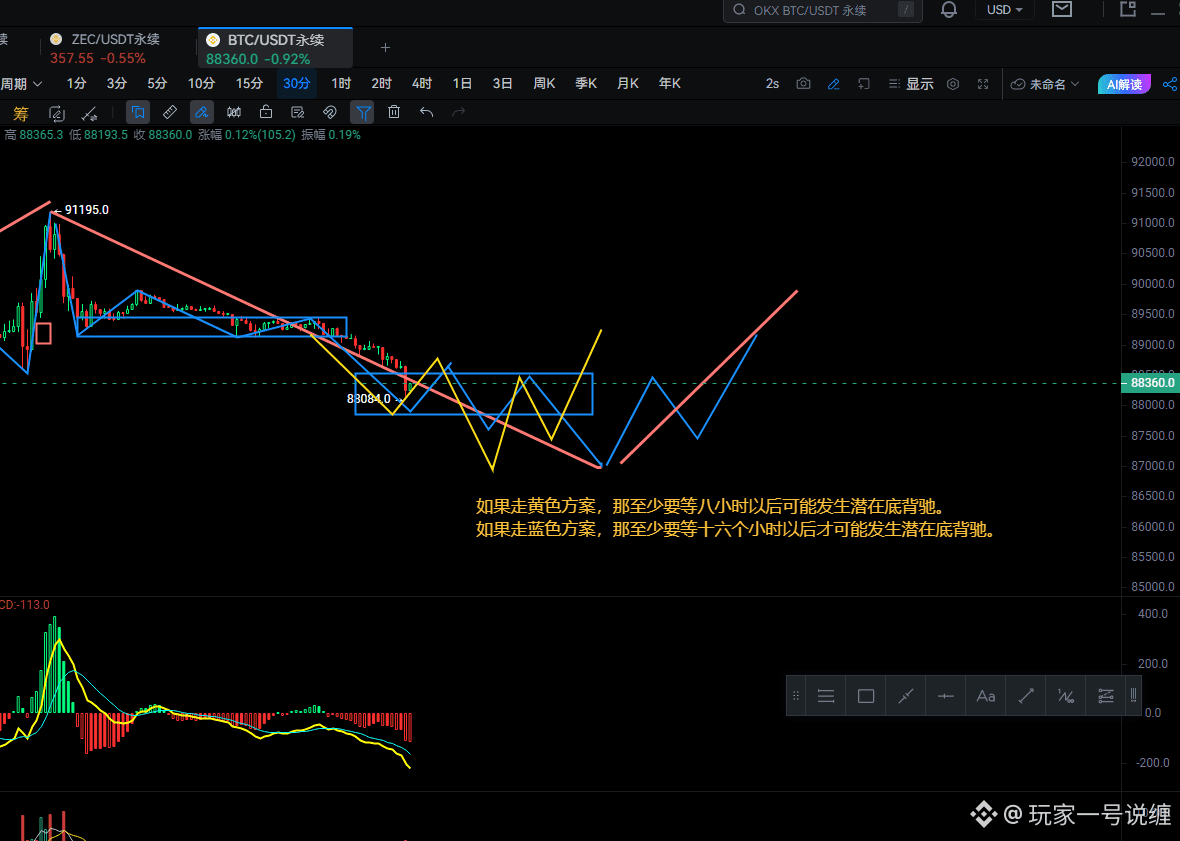This screenshot has width=1180, height=841.
Task: Select the 1日 timeframe
Action: 461,84
